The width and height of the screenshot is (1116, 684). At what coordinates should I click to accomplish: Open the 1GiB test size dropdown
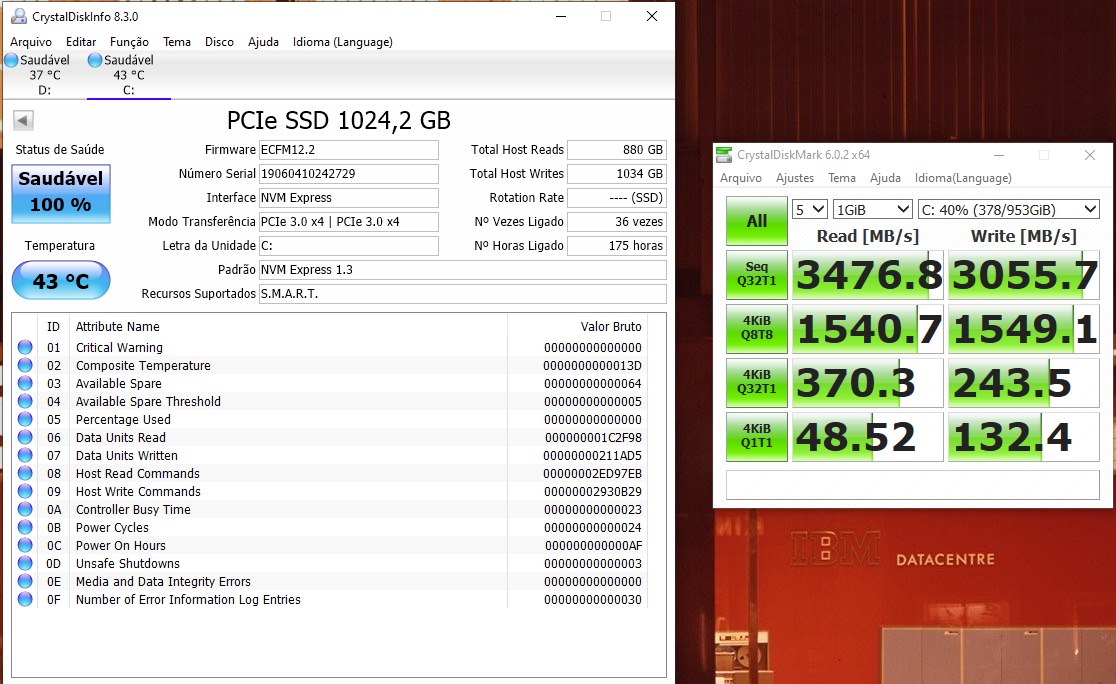[870, 210]
